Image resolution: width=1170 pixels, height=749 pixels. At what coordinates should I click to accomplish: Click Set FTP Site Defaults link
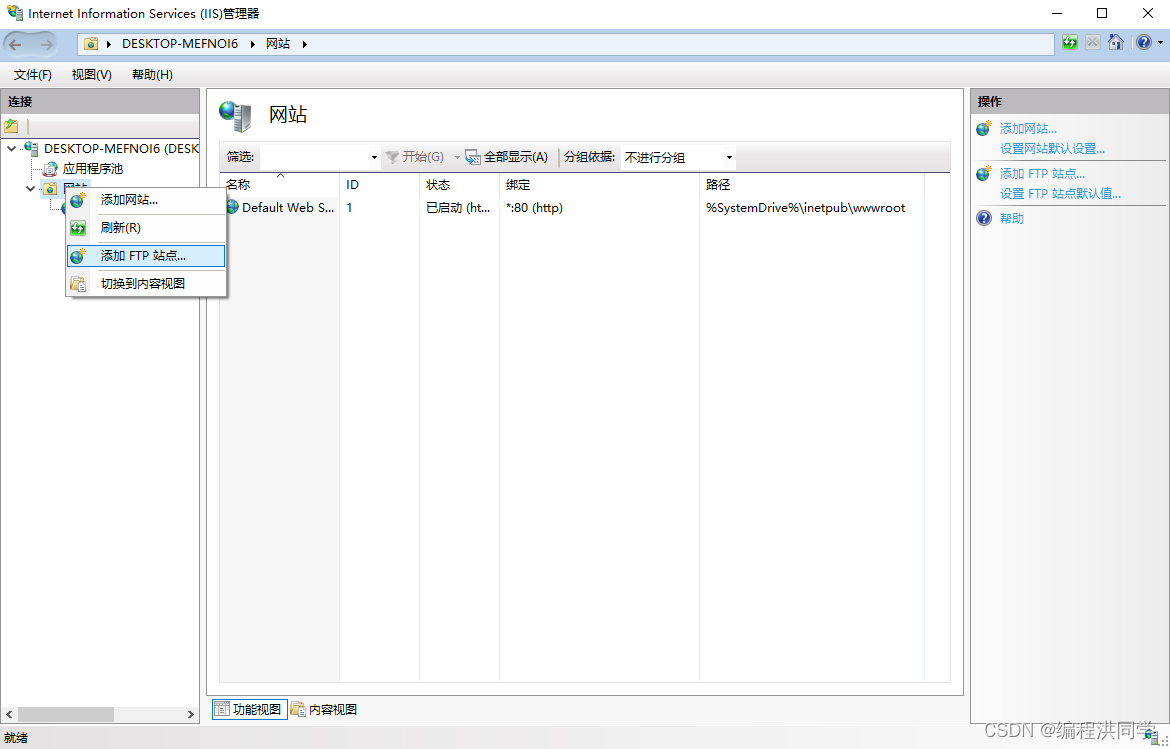tap(1060, 194)
